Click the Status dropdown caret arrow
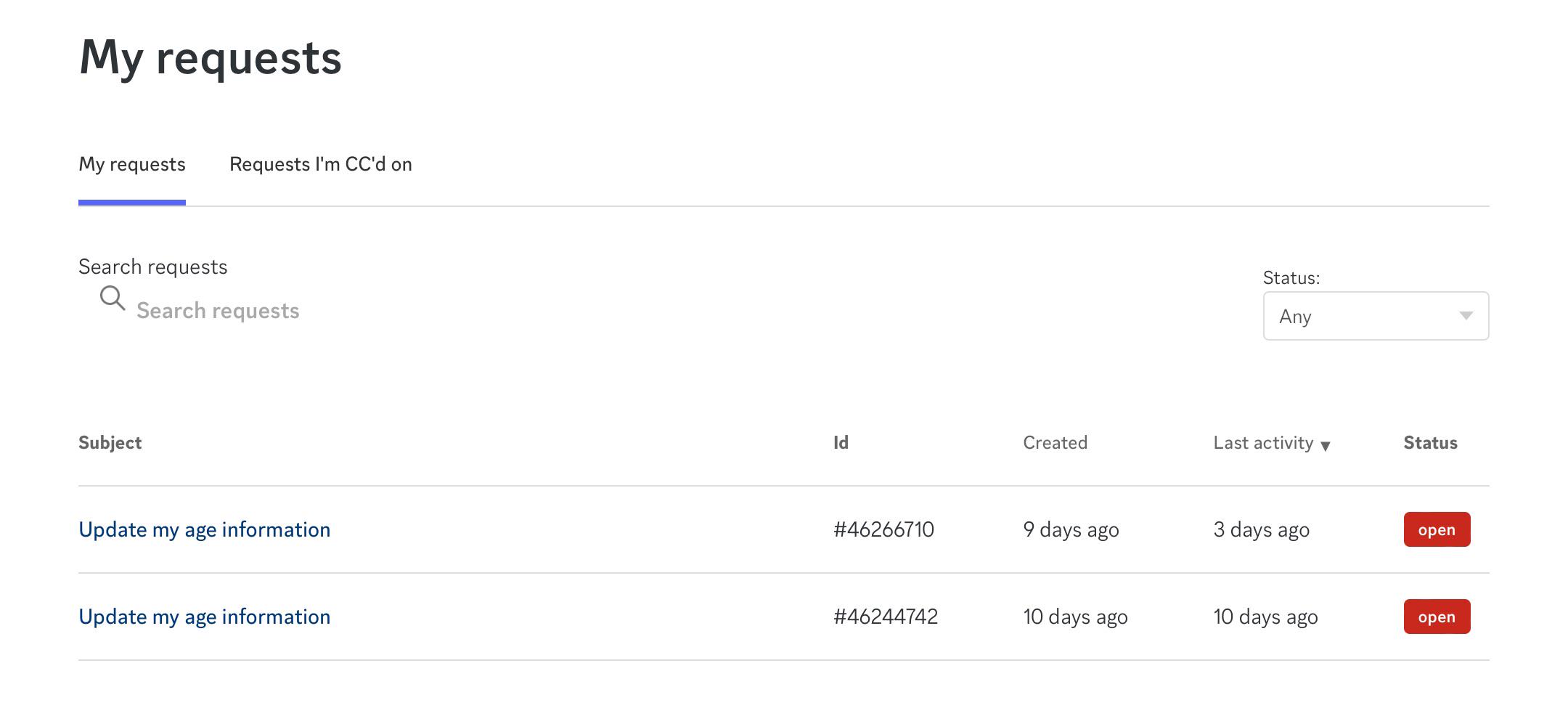 point(1466,316)
